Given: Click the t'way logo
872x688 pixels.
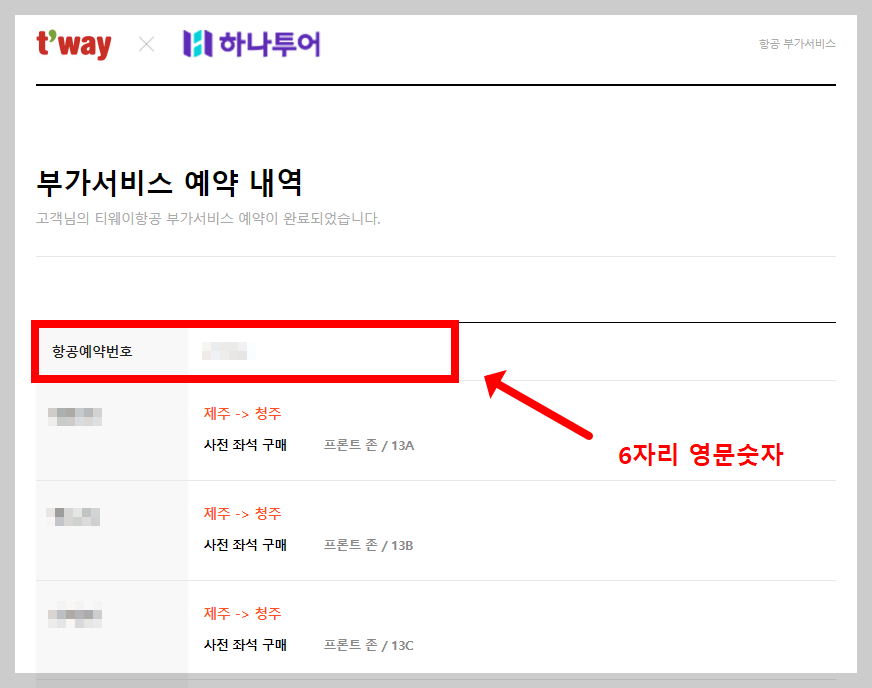Looking at the screenshot, I should tap(74, 44).
